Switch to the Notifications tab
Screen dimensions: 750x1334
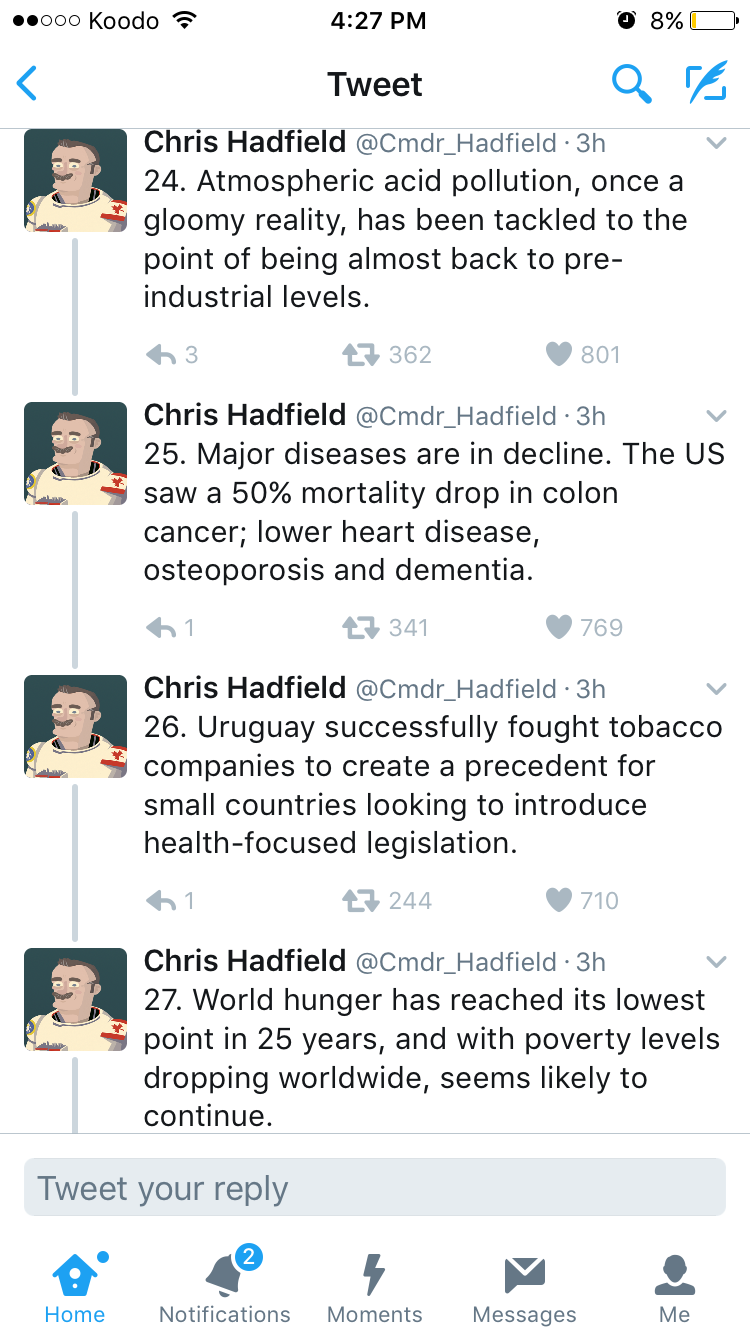click(224, 1288)
